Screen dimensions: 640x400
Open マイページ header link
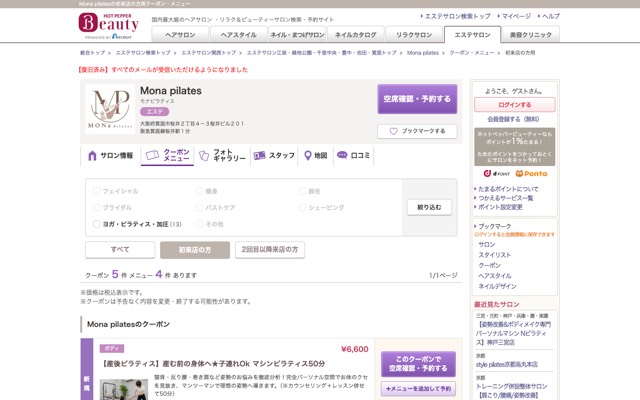click(x=516, y=16)
